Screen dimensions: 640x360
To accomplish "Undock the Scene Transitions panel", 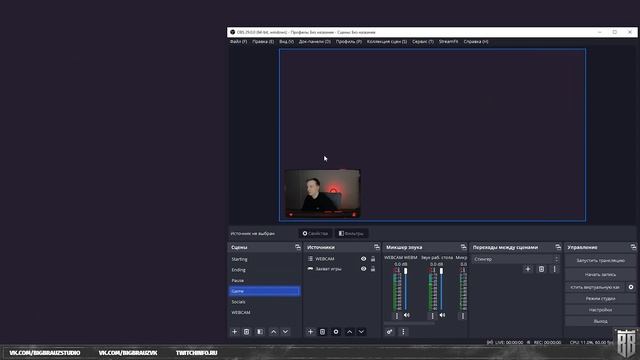I will (558, 247).
